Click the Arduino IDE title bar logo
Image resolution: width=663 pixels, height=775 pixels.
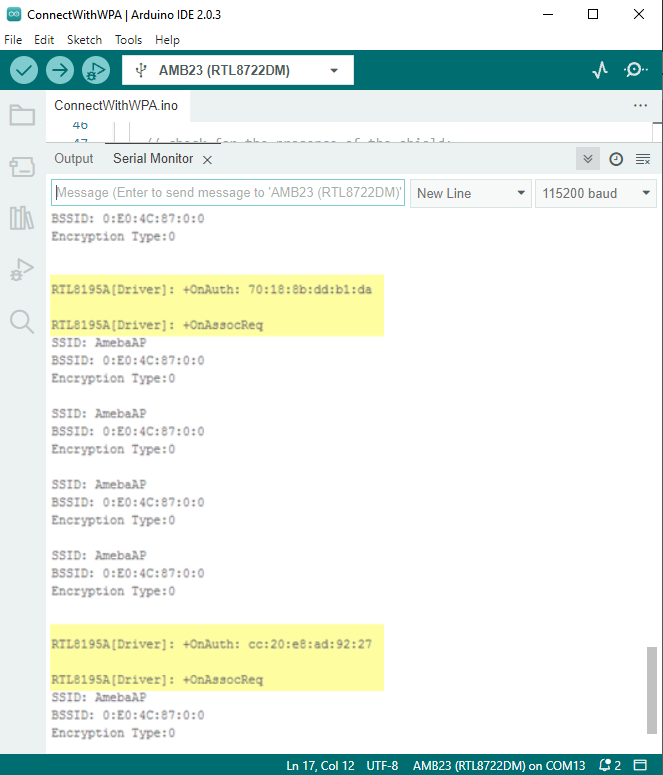[14, 14]
